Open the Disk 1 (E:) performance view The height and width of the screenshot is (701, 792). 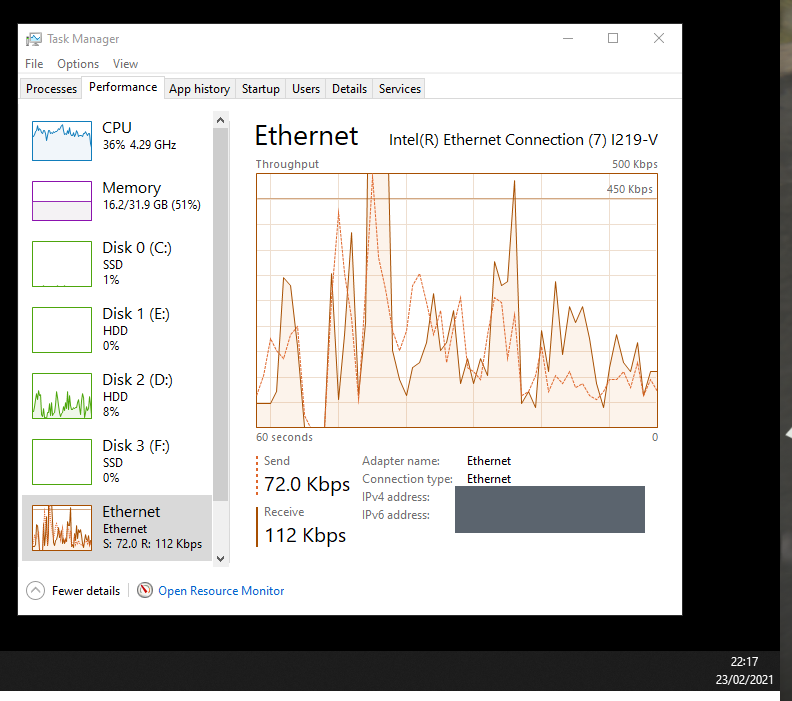[x=117, y=330]
